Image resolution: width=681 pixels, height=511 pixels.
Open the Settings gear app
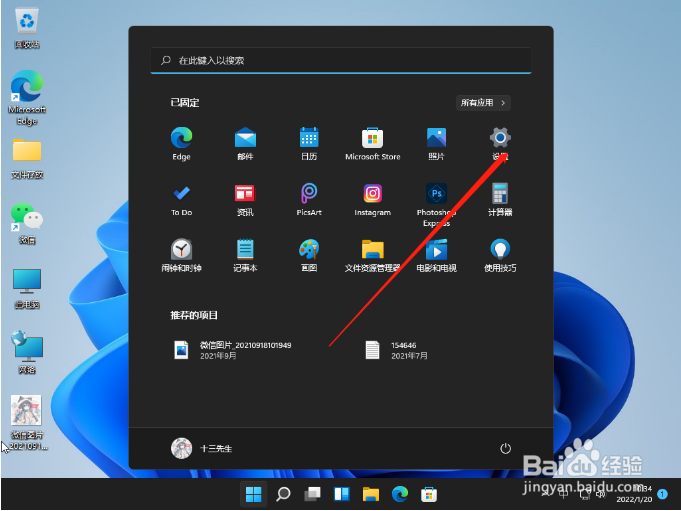(x=500, y=144)
